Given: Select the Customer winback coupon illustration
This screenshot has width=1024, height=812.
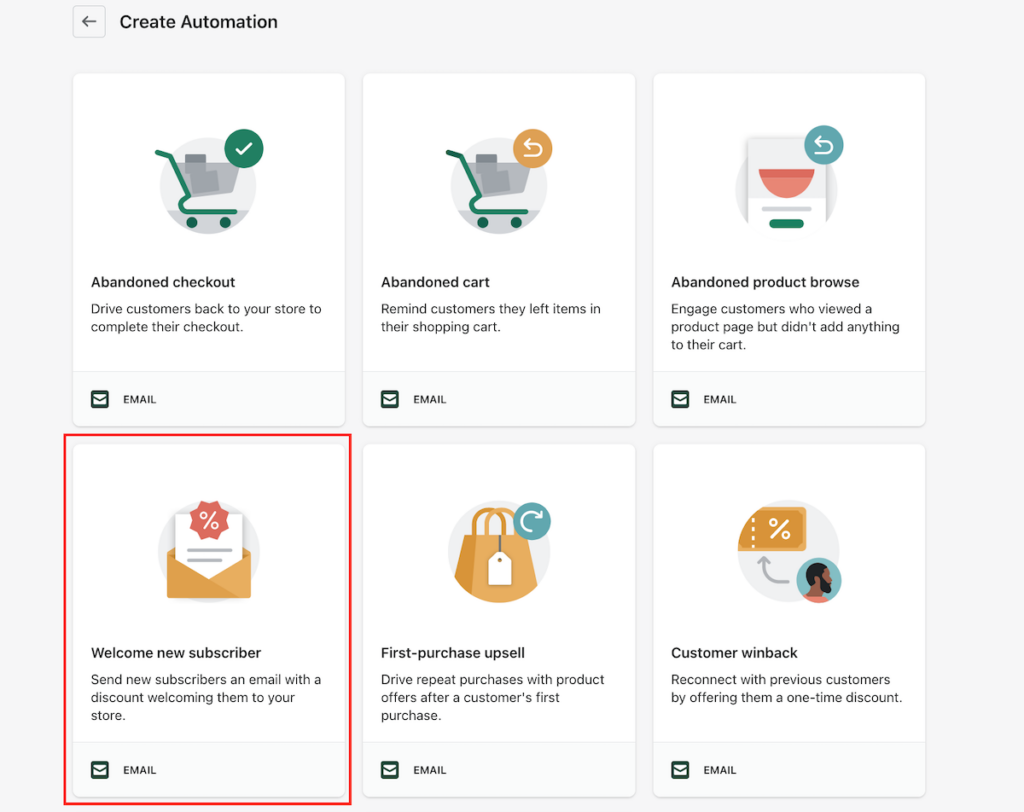Looking at the screenshot, I should point(789,552).
